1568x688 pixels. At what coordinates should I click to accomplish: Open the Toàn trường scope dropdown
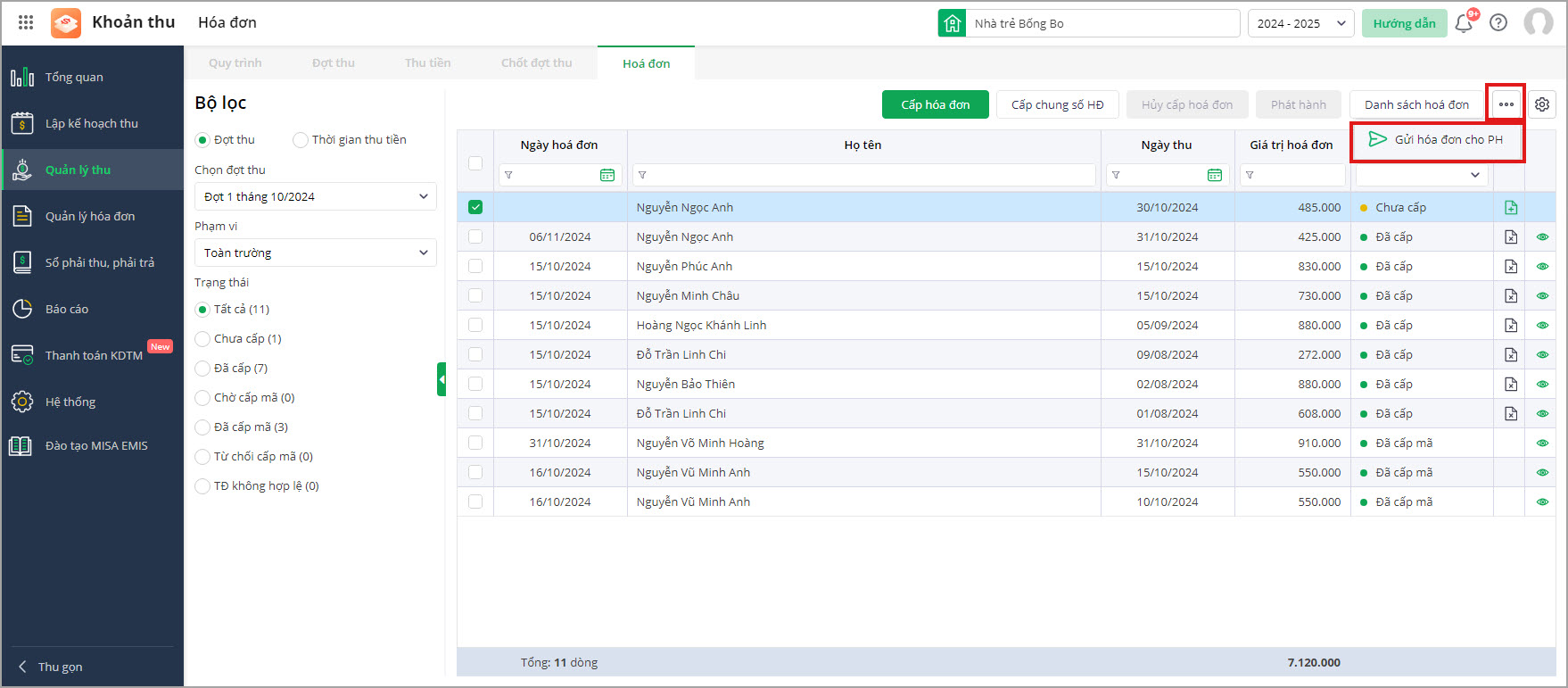pos(315,253)
